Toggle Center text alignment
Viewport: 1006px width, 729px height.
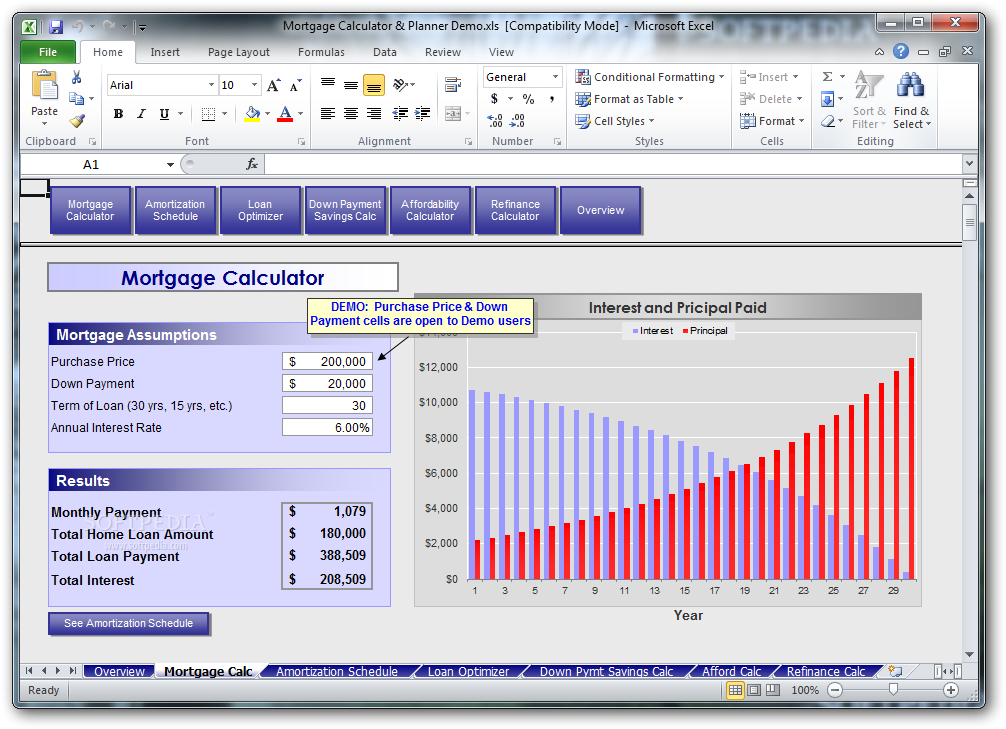(350, 114)
